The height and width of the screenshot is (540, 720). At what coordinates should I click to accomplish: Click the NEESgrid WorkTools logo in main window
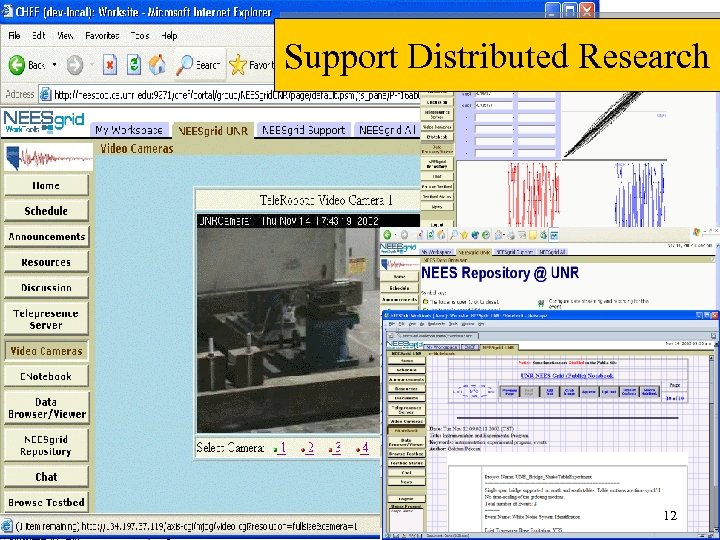(44, 122)
